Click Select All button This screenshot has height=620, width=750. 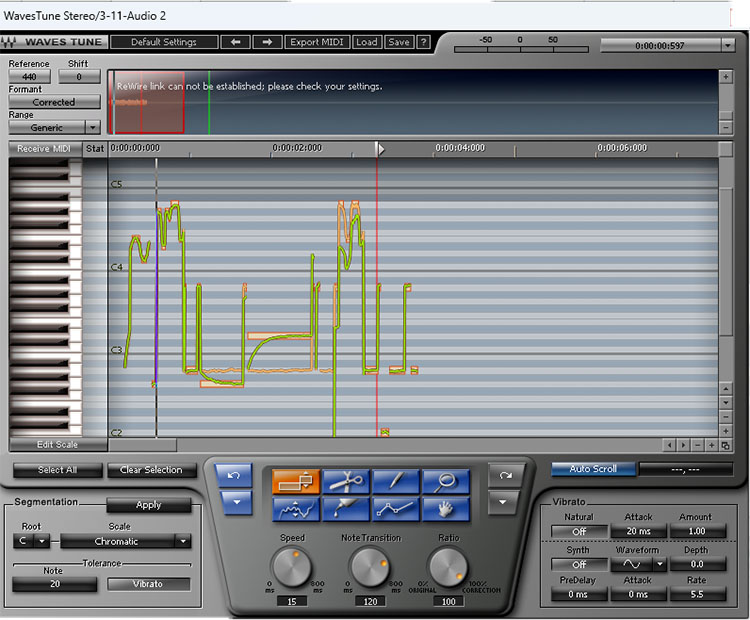(57, 470)
